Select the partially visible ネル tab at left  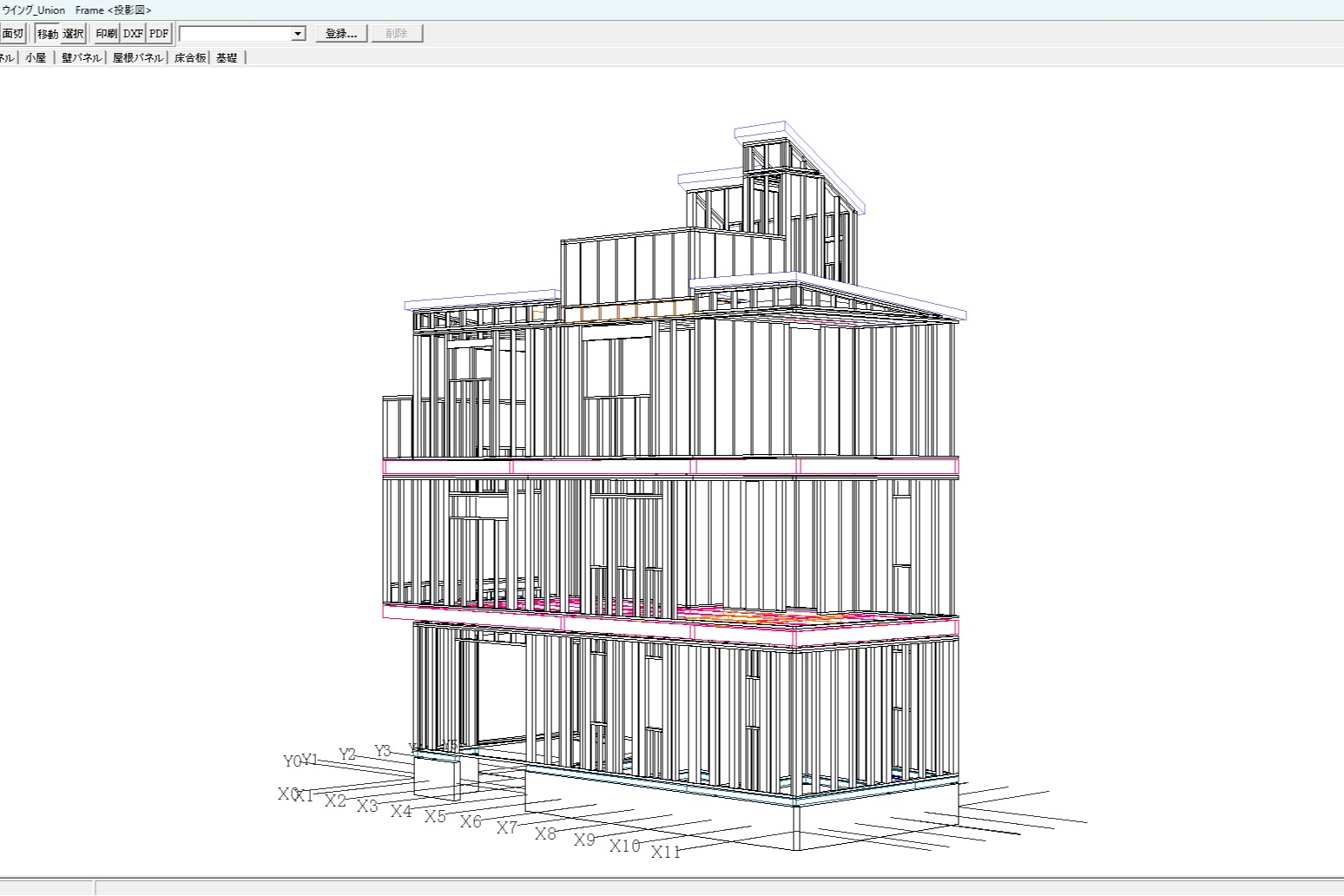pos(7,58)
